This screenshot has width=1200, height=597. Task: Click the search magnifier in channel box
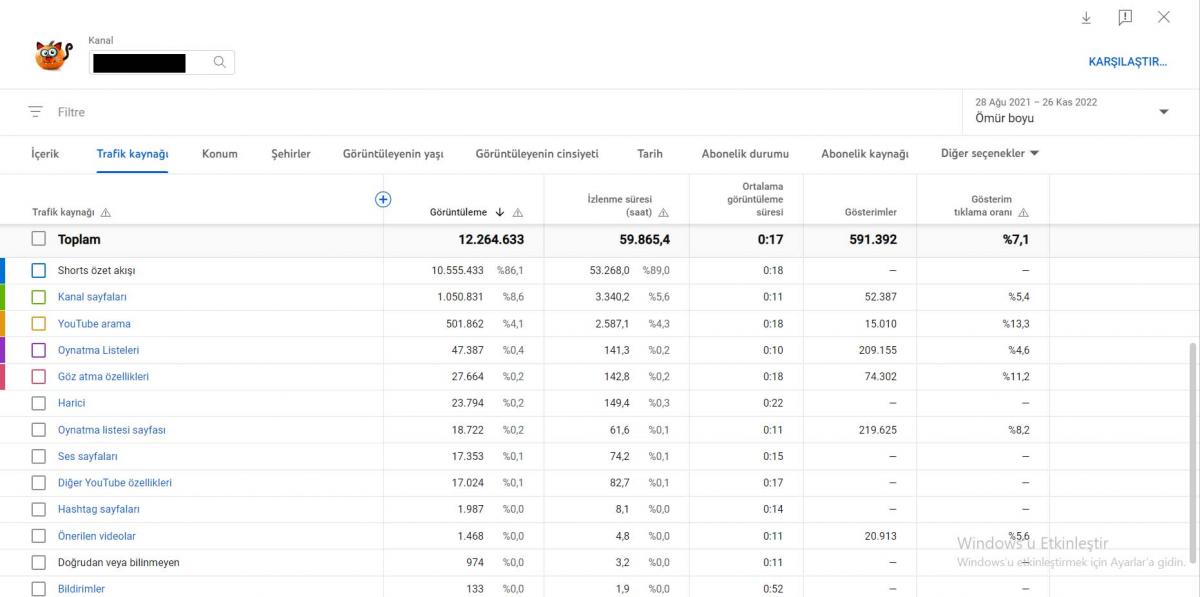[219, 62]
